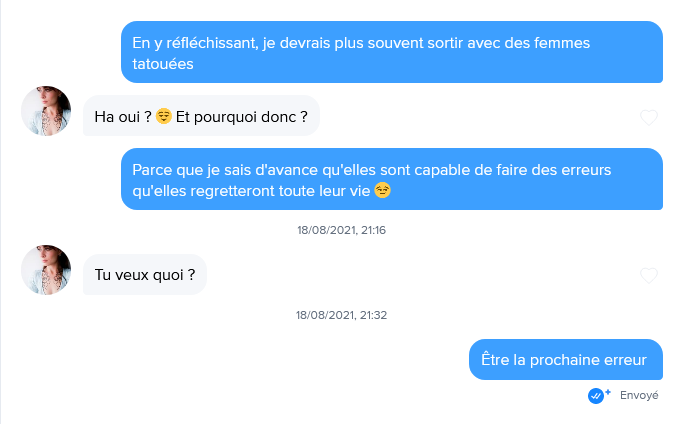Screen dimensions: 682x424
Task: Select the "Être la prochaine erreur" message bubble
Action: coord(565,359)
